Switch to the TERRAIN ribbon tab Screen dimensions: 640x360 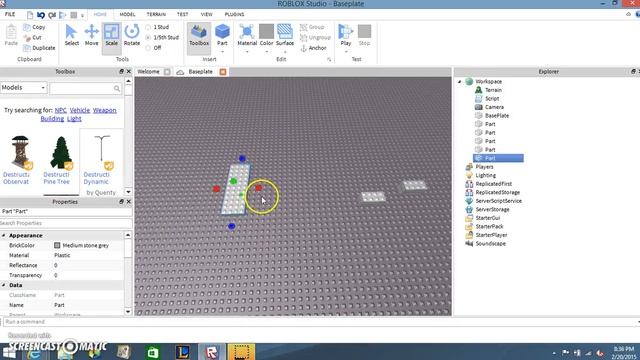tap(156, 14)
